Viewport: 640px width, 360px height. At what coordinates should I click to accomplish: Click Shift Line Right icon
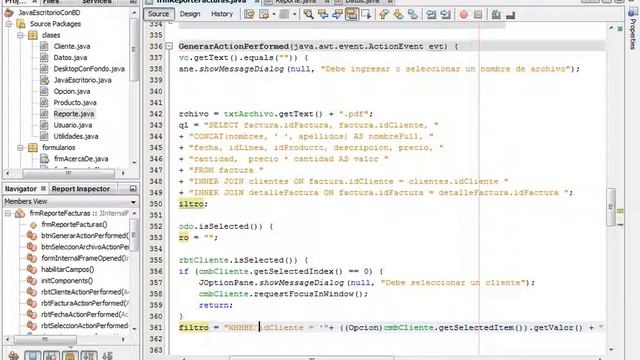[x=446, y=15]
